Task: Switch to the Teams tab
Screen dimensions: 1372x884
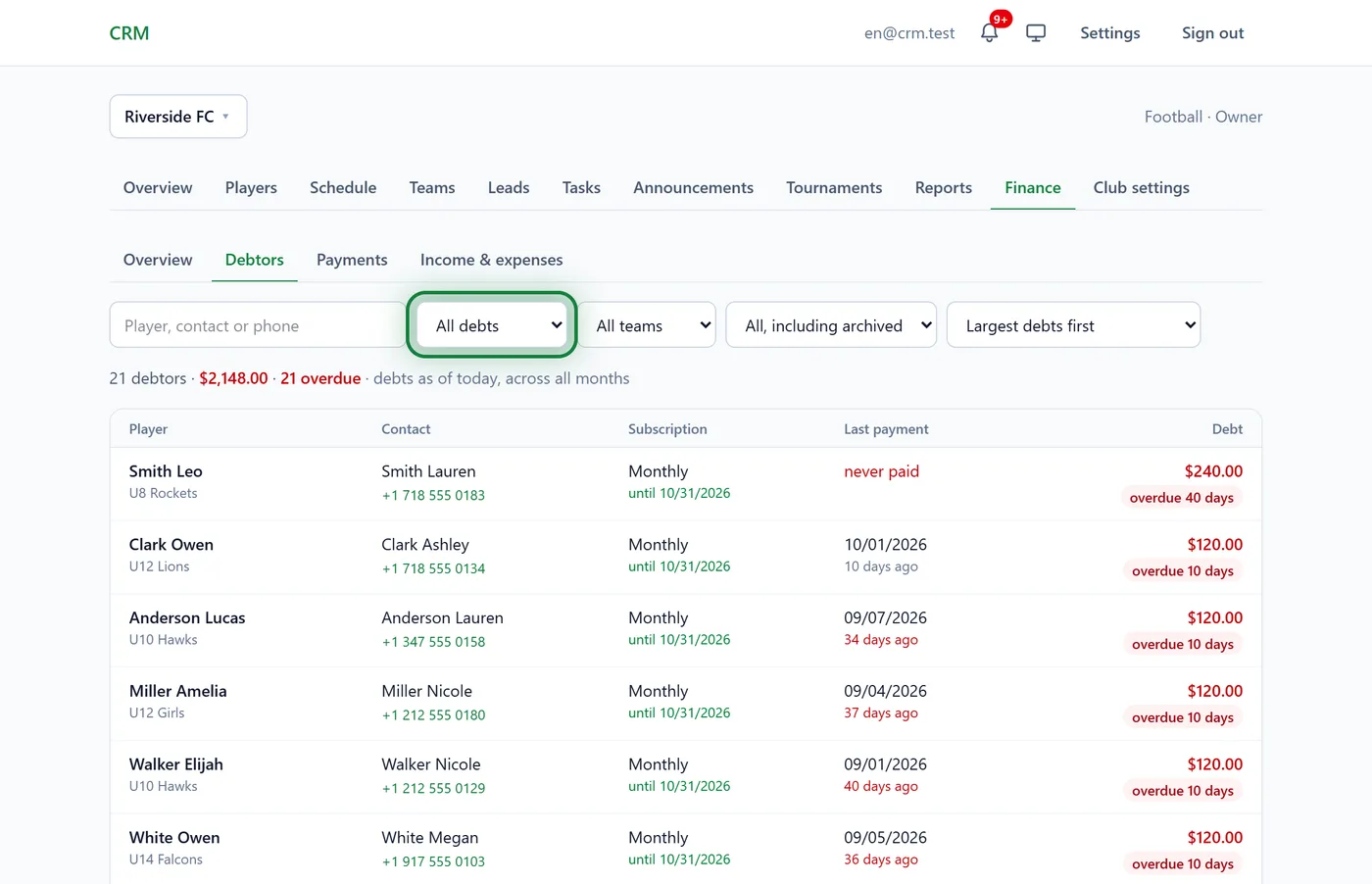Action: (432, 187)
